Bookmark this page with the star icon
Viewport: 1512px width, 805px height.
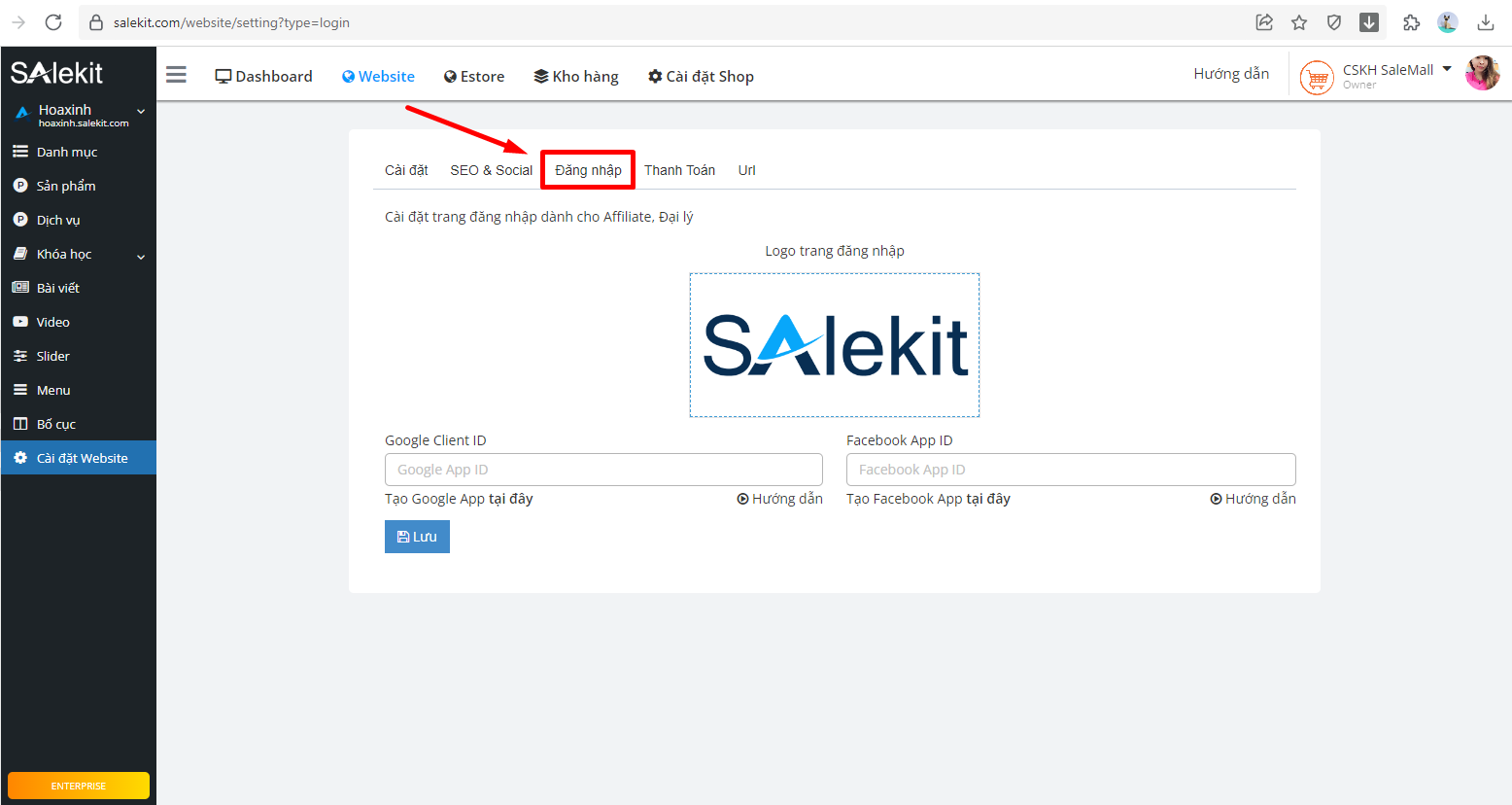pyautogui.click(x=1299, y=22)
